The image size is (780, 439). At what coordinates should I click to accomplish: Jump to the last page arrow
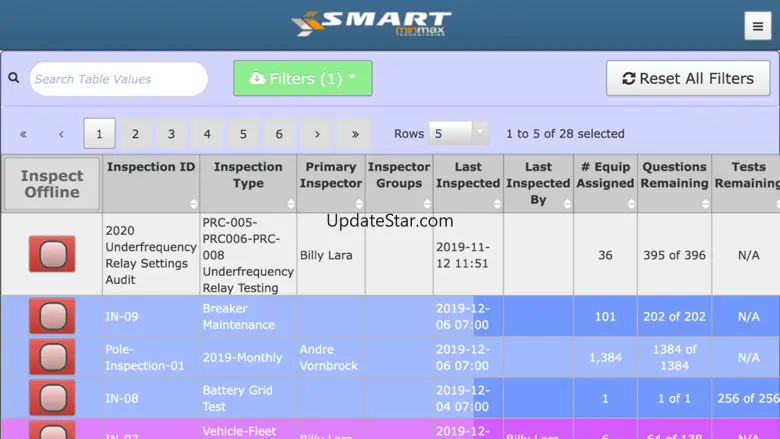point(354,134)
